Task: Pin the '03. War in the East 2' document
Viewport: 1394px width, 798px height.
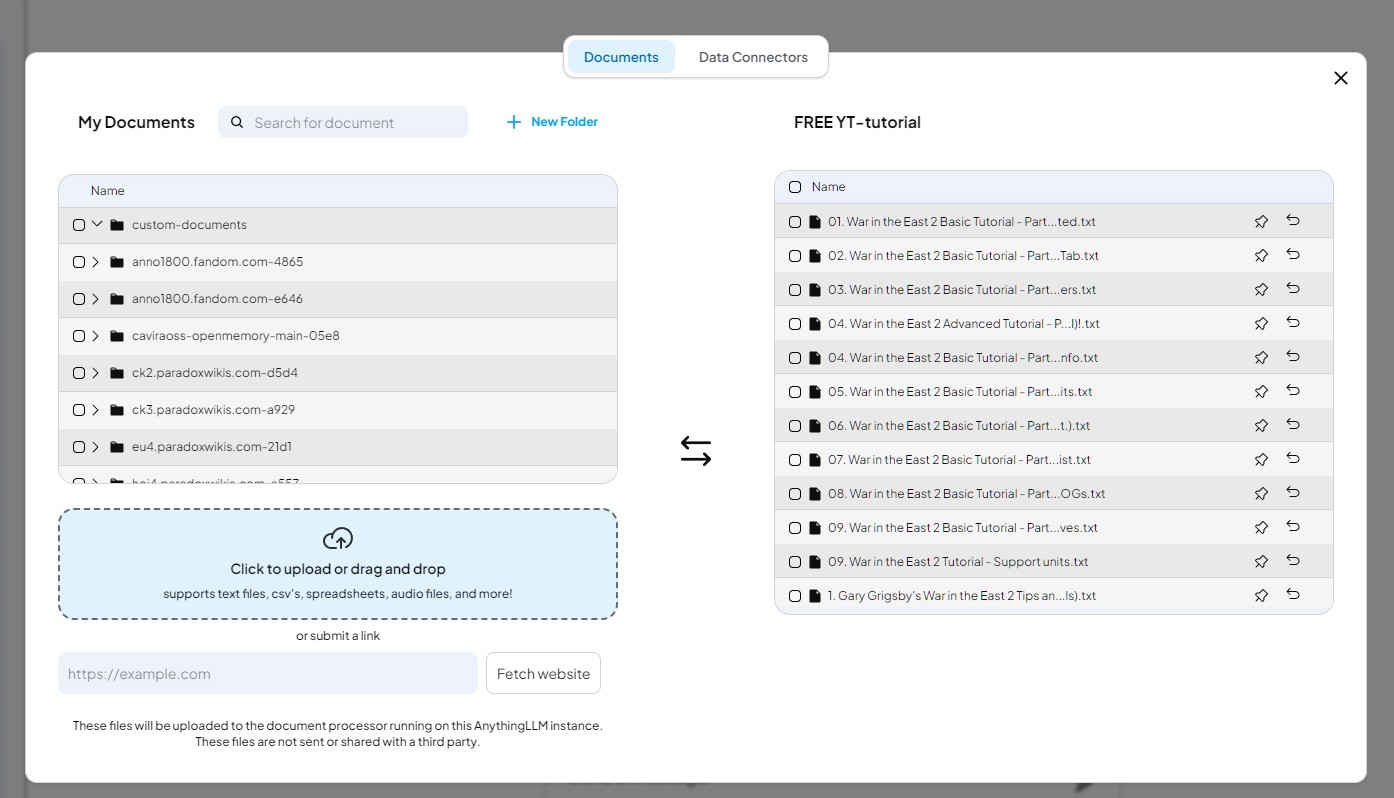Action: tap(1261, 290)
